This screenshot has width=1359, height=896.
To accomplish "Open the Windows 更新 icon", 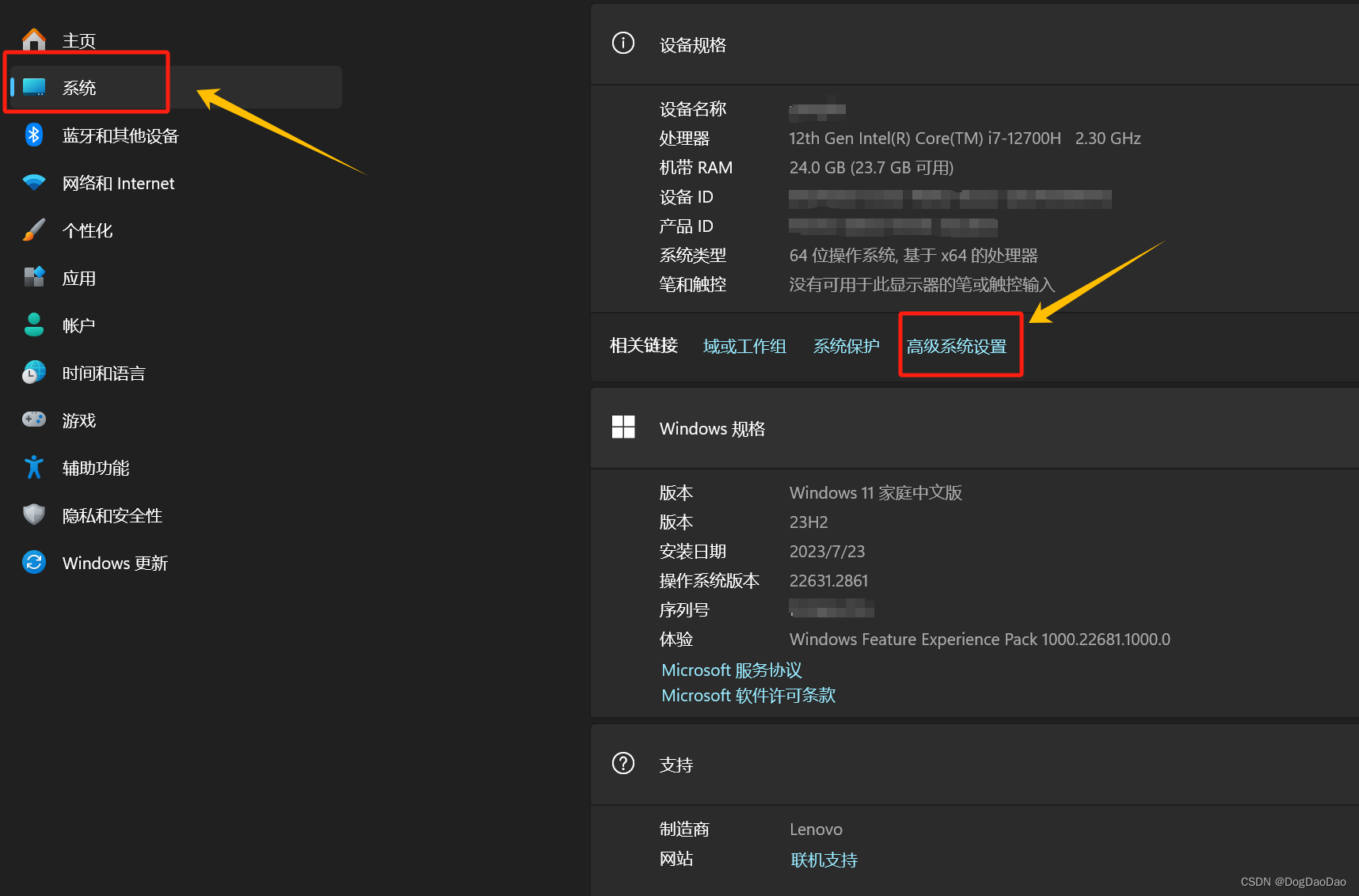I will click(33, 562).
